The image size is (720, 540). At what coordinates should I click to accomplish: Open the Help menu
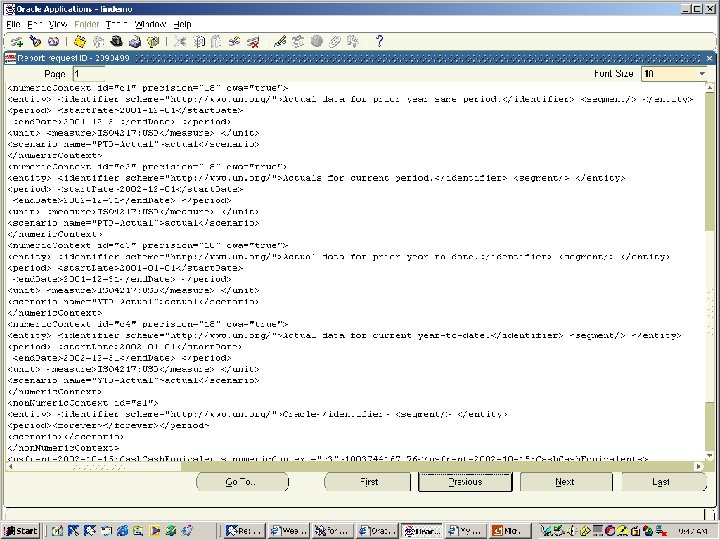182,24
